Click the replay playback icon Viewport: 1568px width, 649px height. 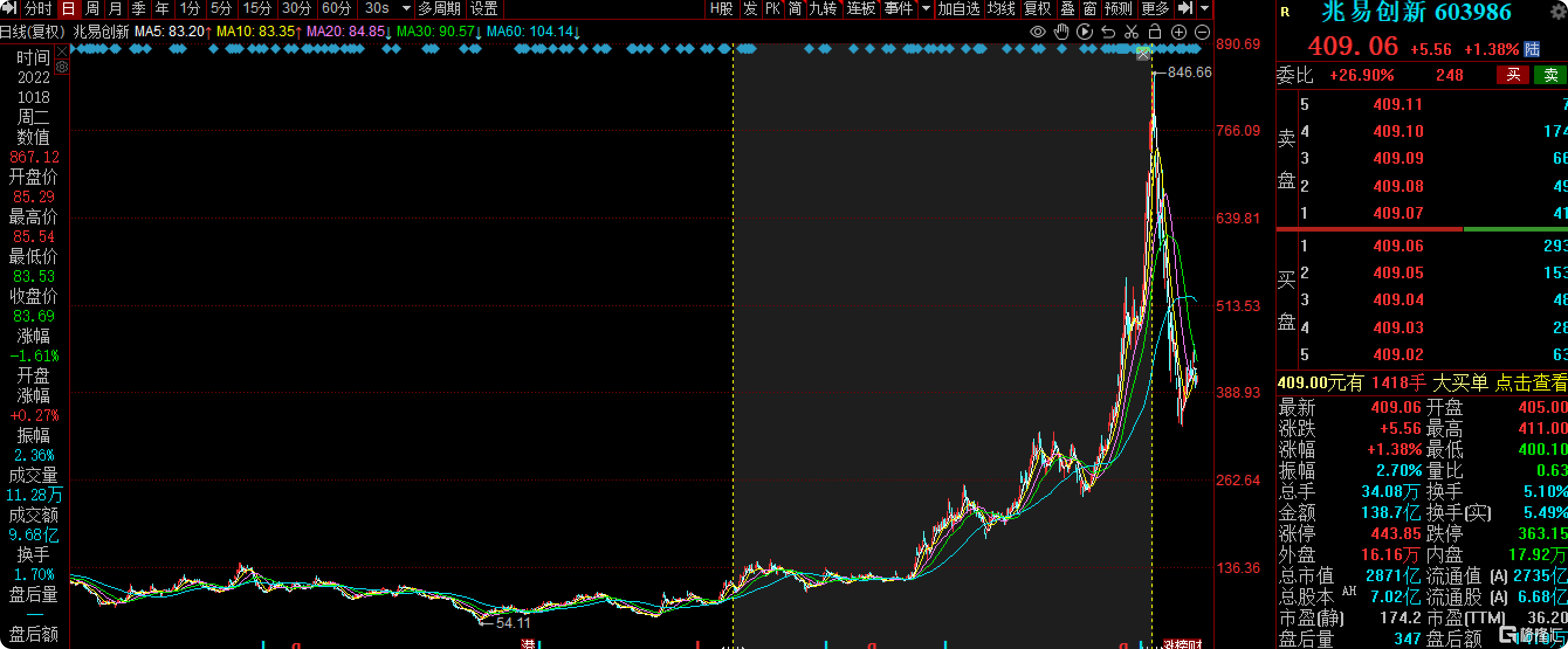coord(1085,32)
